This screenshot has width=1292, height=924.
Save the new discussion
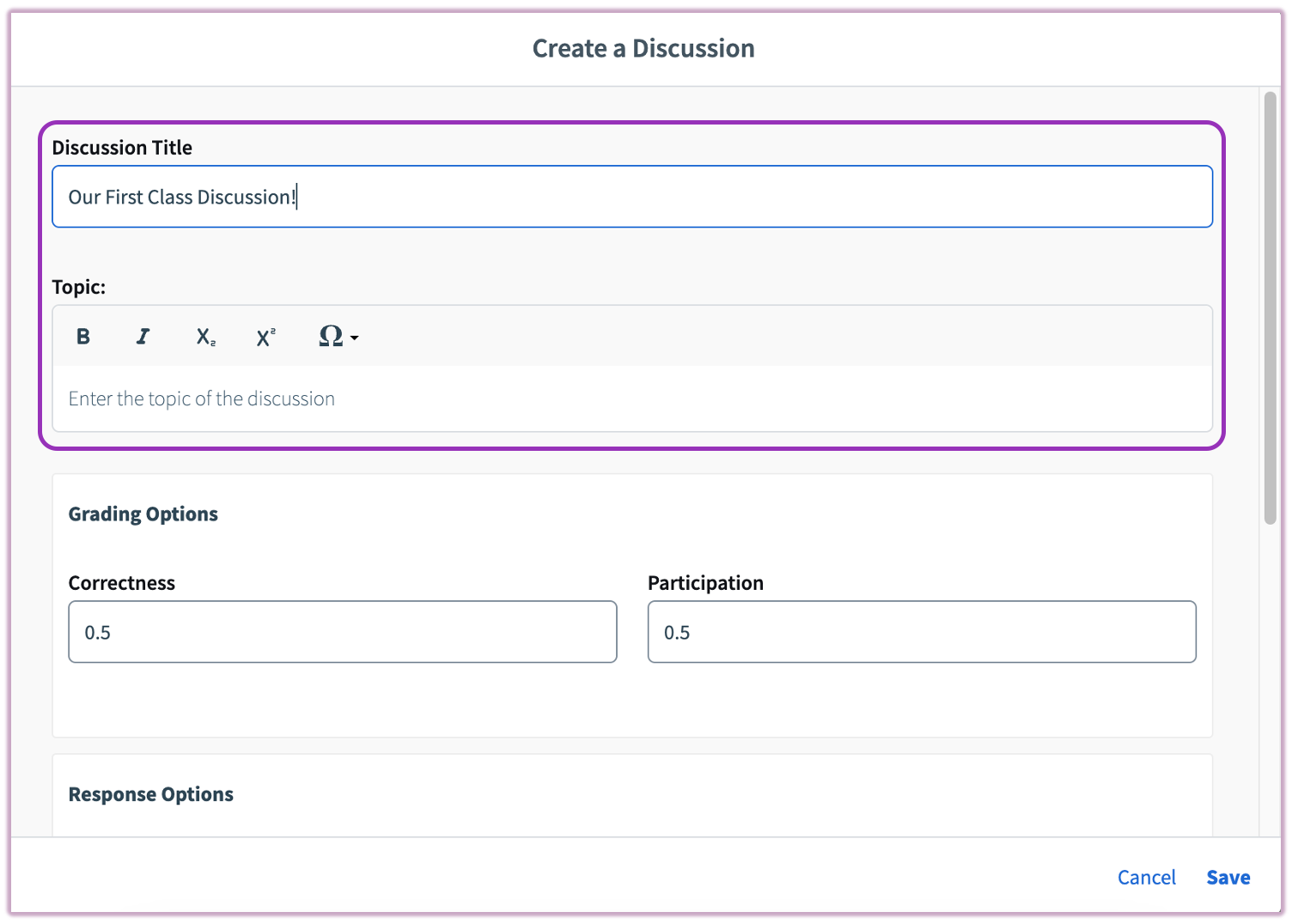[x=1228, y=877]
